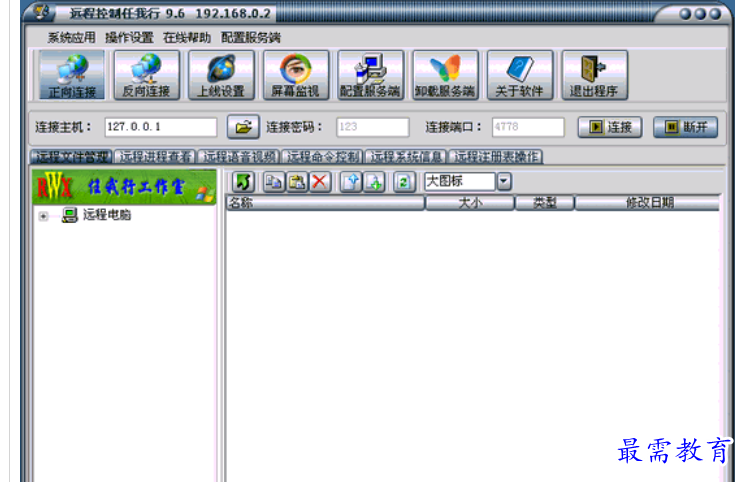Start 屏幕监视 eye icon
The image size is (739, 482).
(296, 75)
